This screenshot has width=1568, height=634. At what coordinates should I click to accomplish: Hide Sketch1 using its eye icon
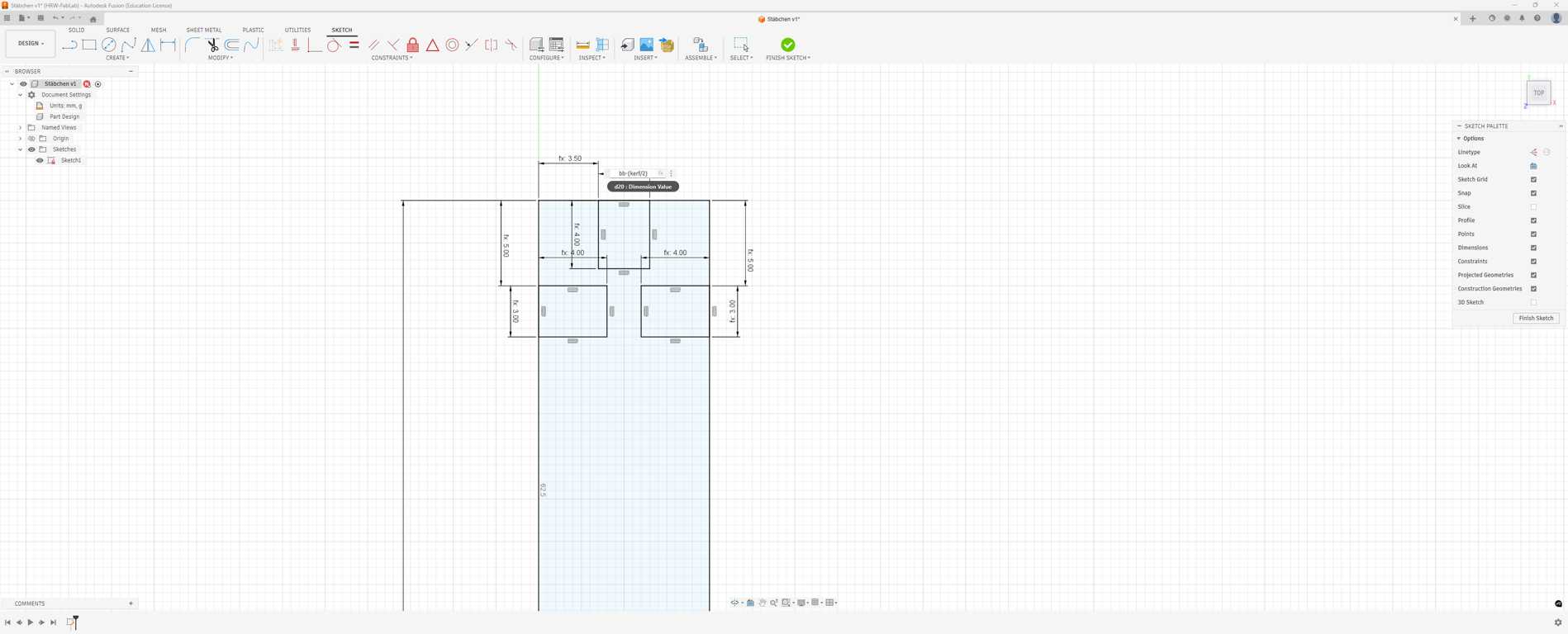(x=40, y=160)
